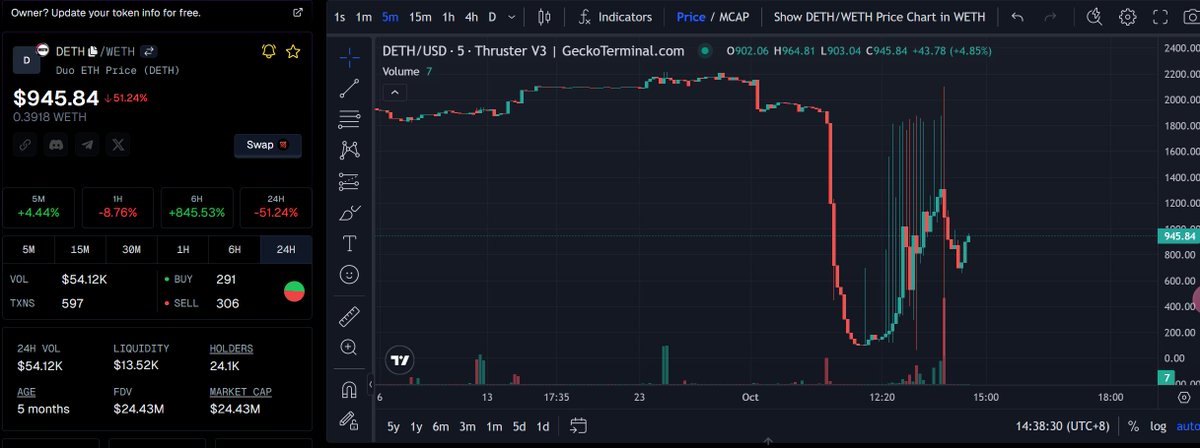Expand the panel below the chart

coord(768,440)
